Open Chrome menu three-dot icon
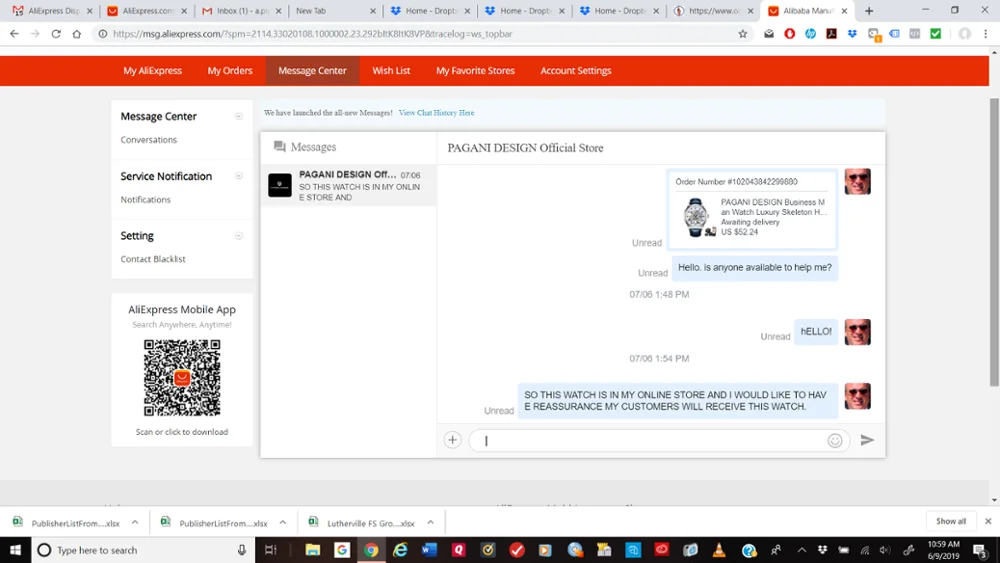The image size is (1000, 563). (x=985, y=34)
